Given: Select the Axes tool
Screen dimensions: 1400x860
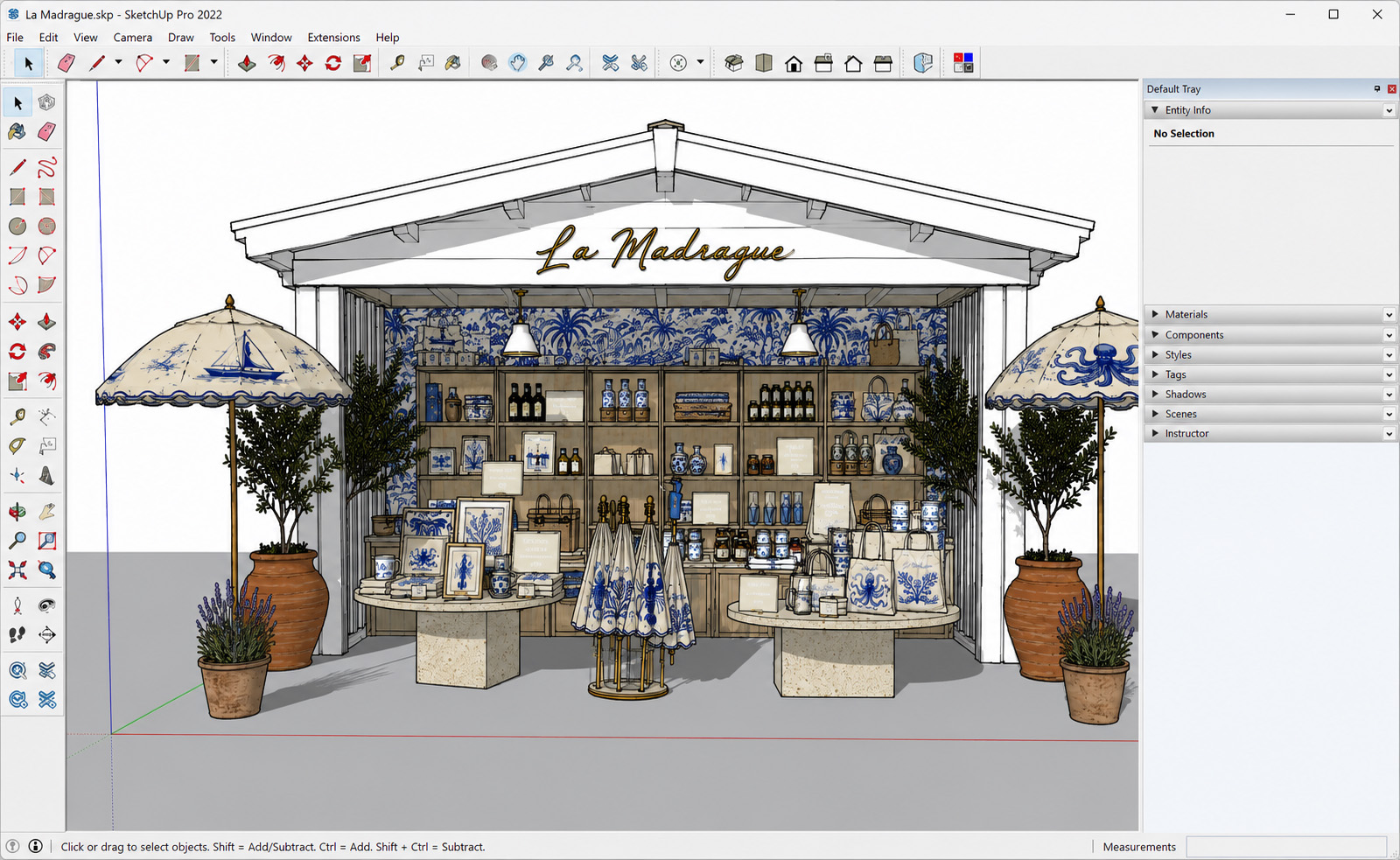Looking at the screenshot, I should (x=17, y=475).
